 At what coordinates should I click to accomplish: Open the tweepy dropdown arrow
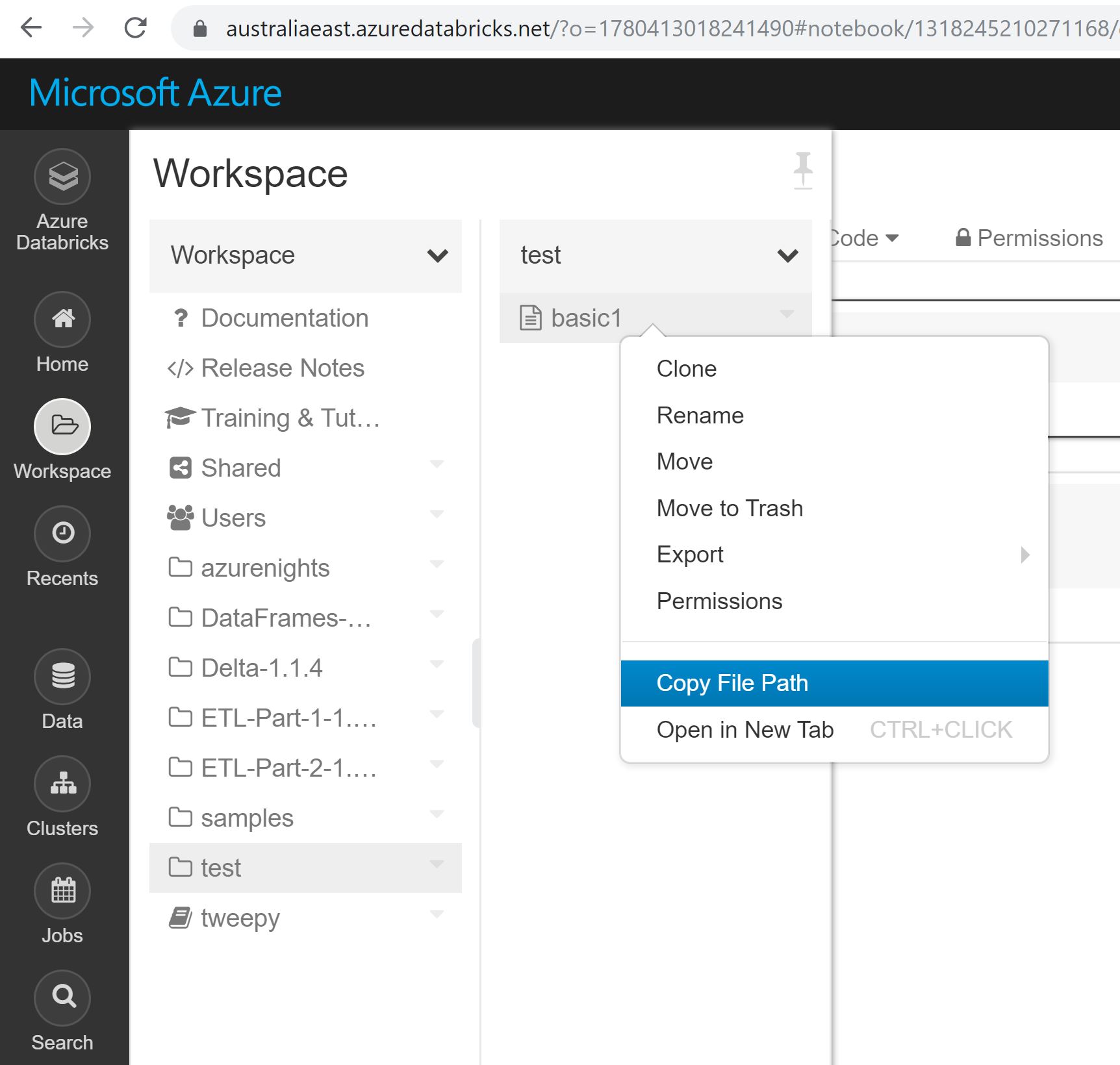click(x=437, y=914)
